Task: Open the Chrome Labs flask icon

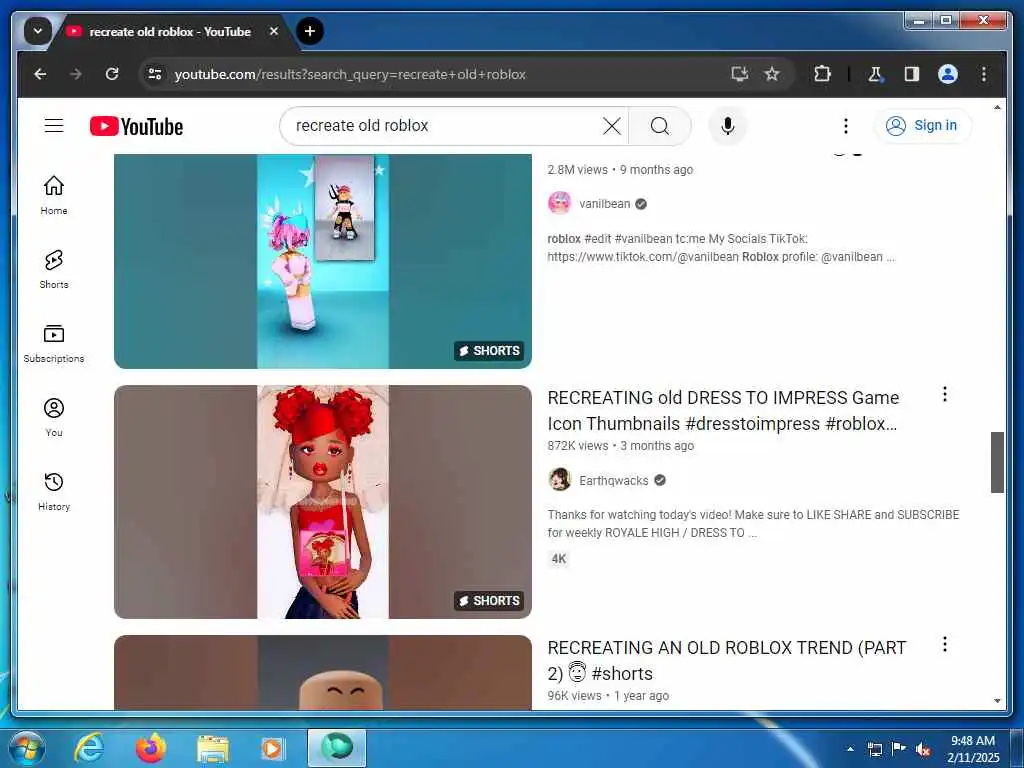Action: (x=875, y=74)
